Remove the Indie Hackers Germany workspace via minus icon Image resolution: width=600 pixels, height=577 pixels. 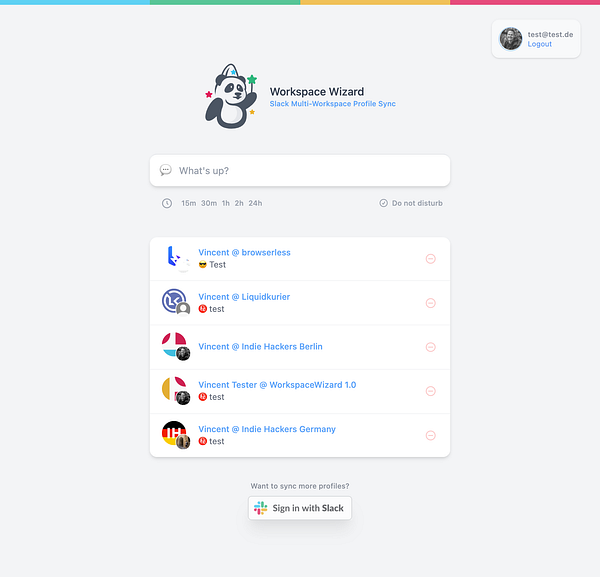[x=430, y=435]
